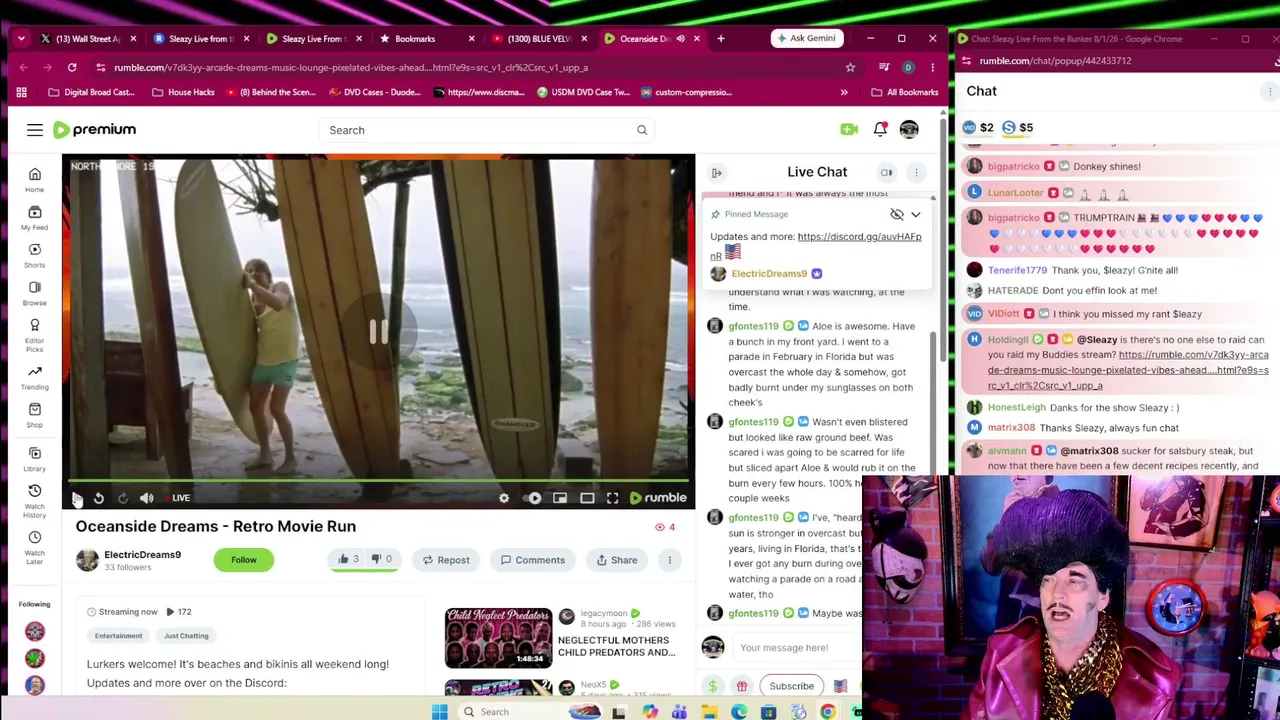1280x720 pixels.
Task: Open Trending in the sidebar
Action: 34,377
